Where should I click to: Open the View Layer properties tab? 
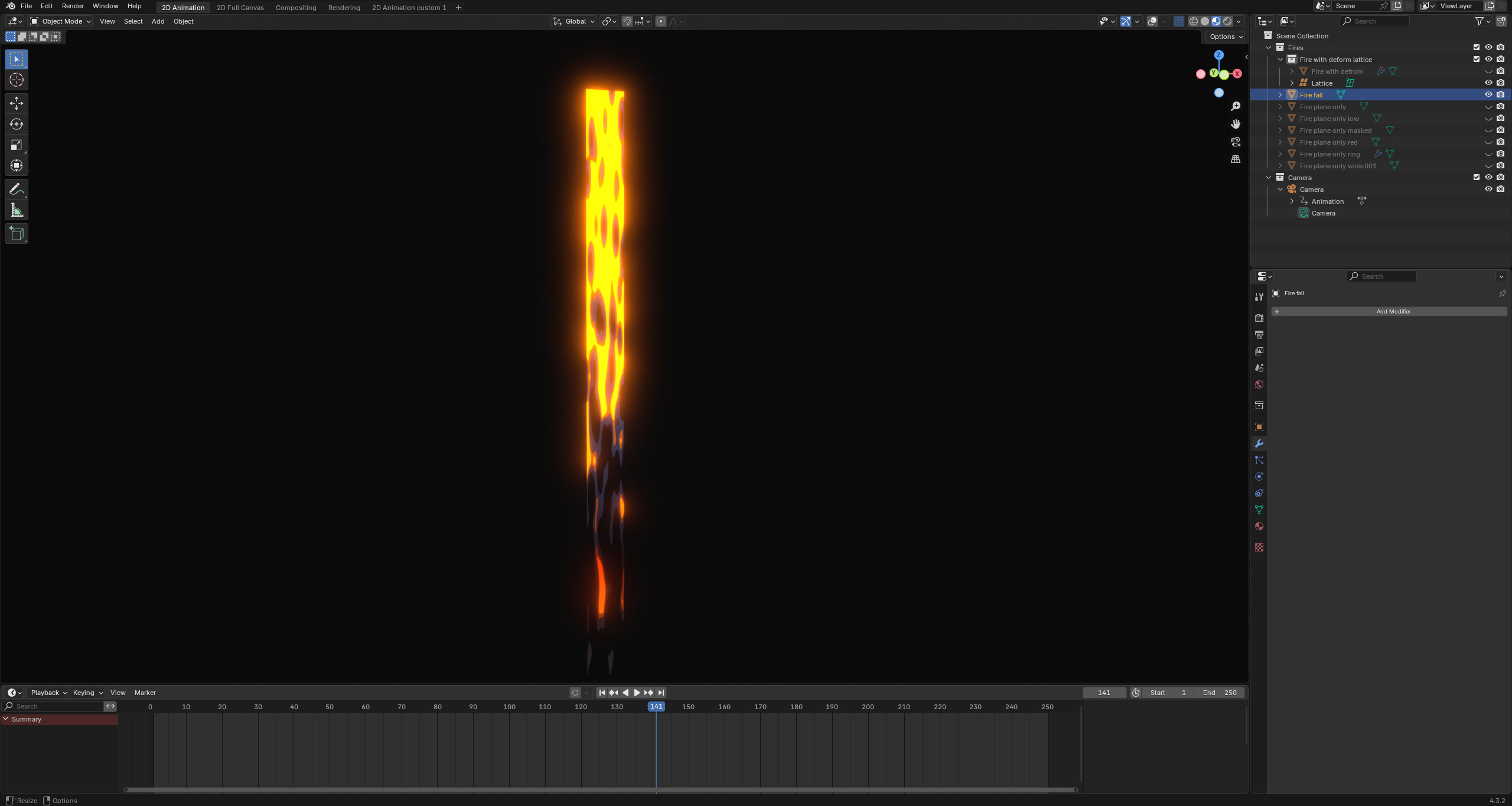1259,351
